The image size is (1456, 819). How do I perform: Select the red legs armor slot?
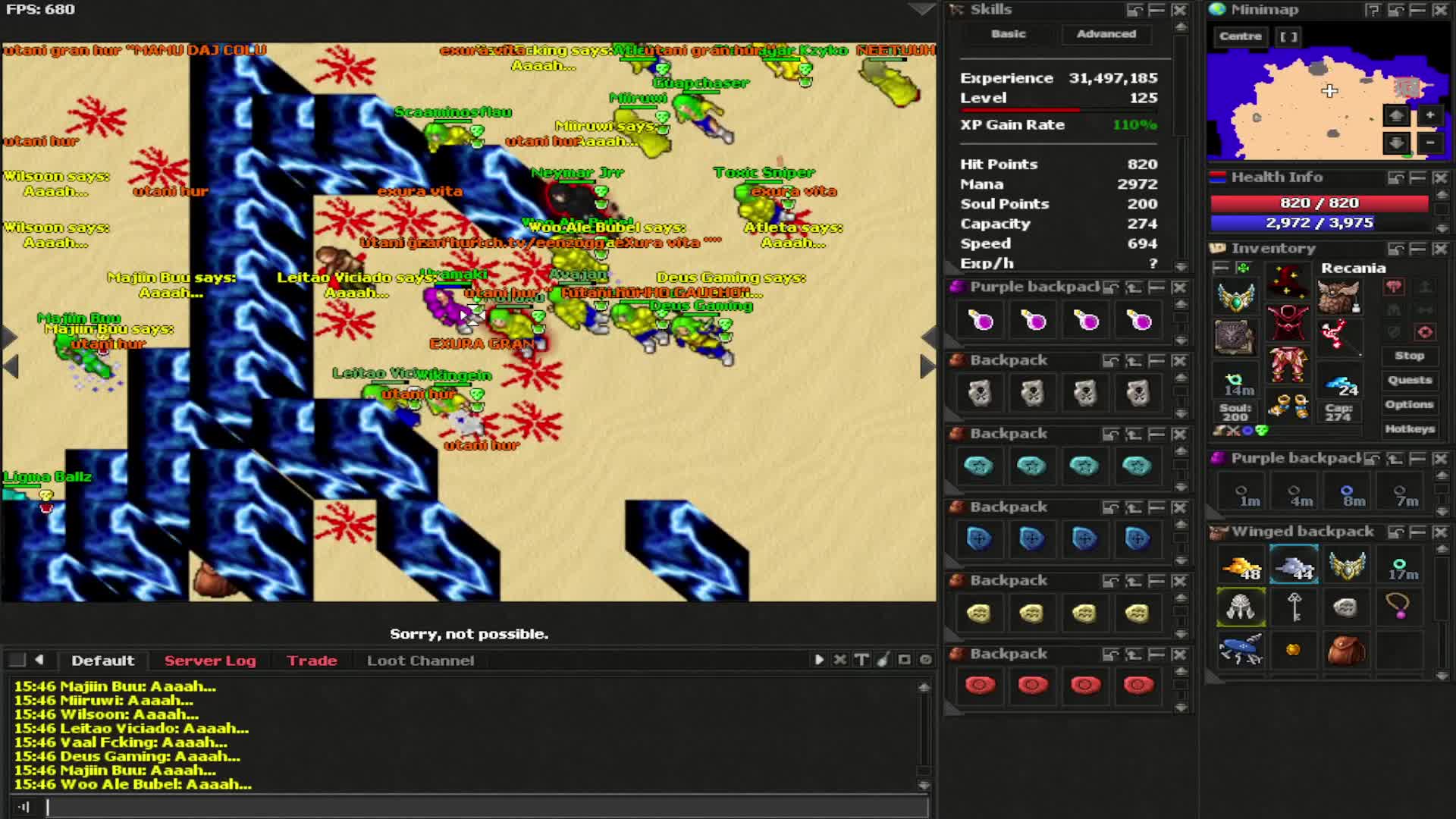tap(1288, 363)
